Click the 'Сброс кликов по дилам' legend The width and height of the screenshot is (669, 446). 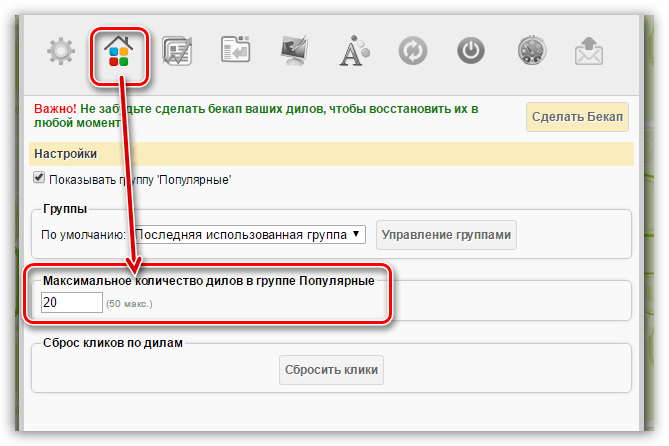pos(113,344)
